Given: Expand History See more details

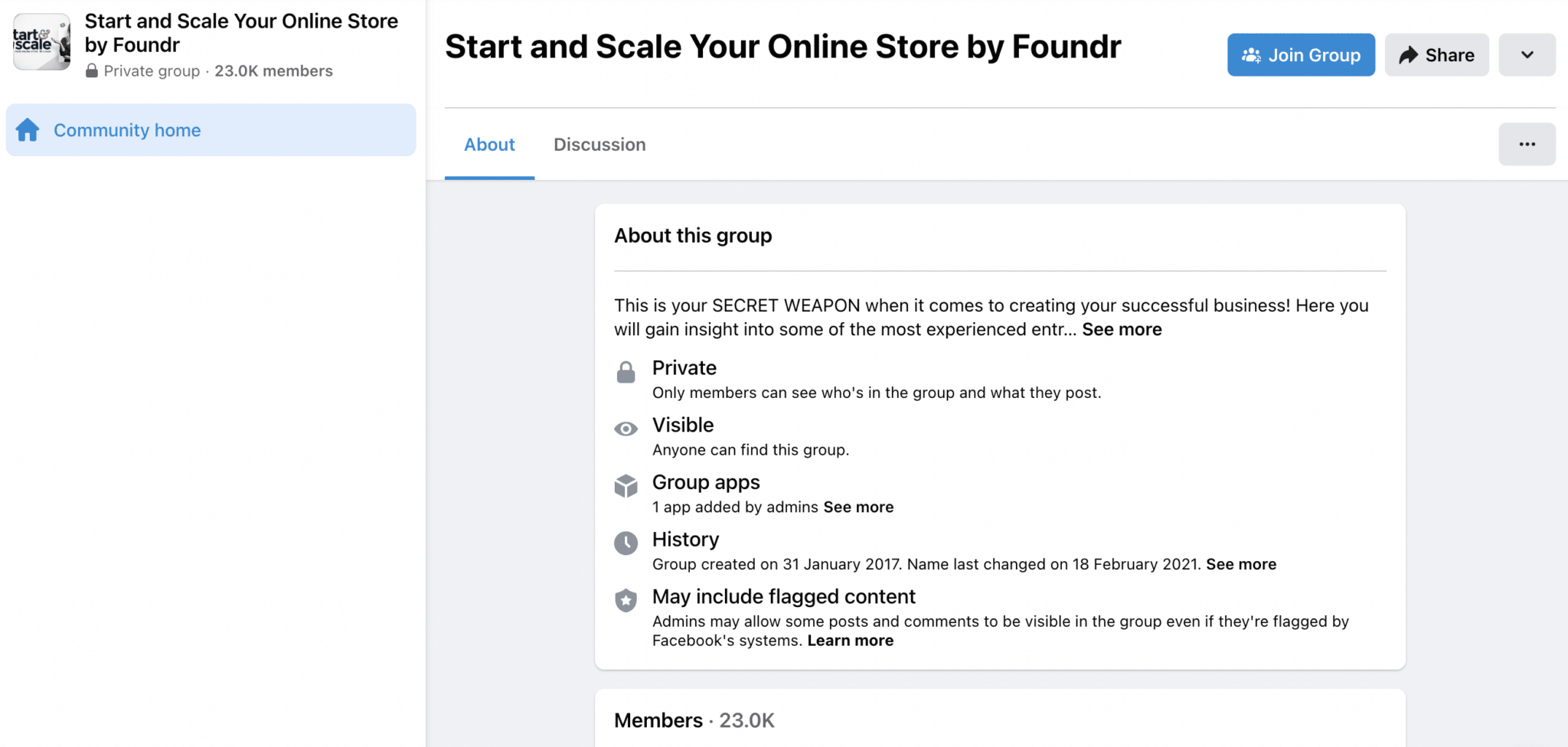Looking at the screenshot, I should [x=1241, y=564].
